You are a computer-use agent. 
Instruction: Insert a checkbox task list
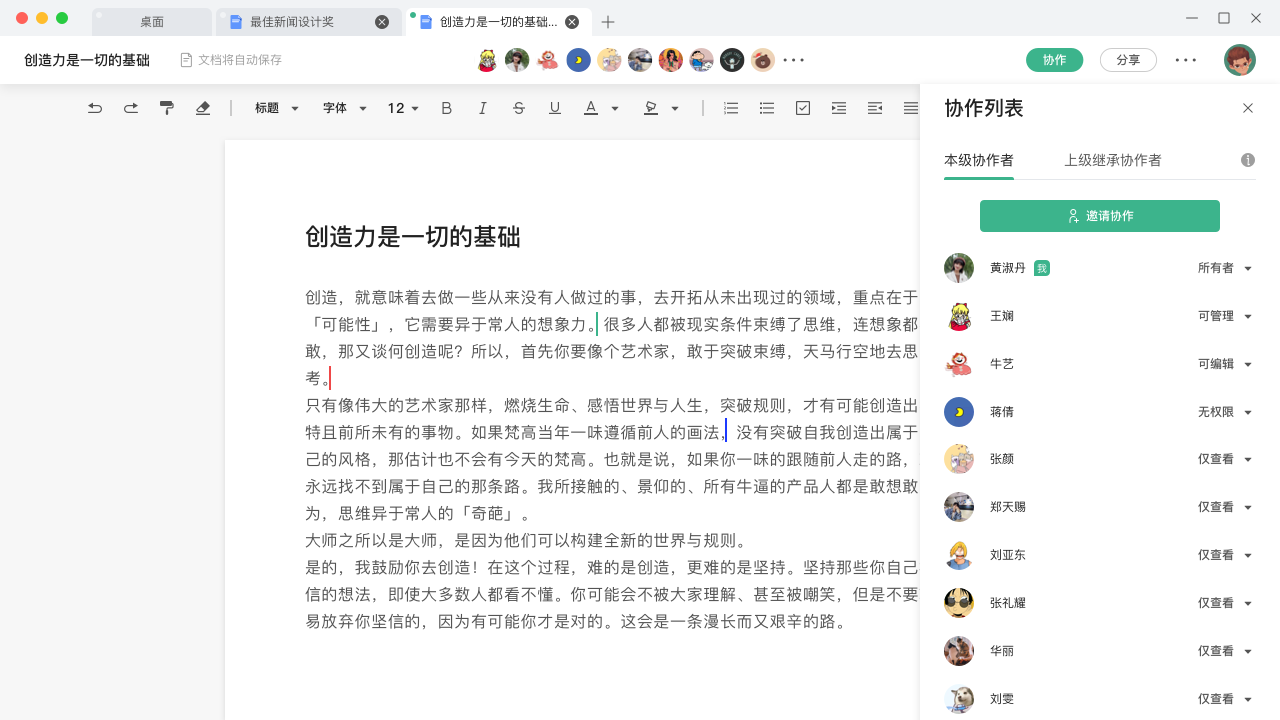pyautogui.click(x=803, y=108)
